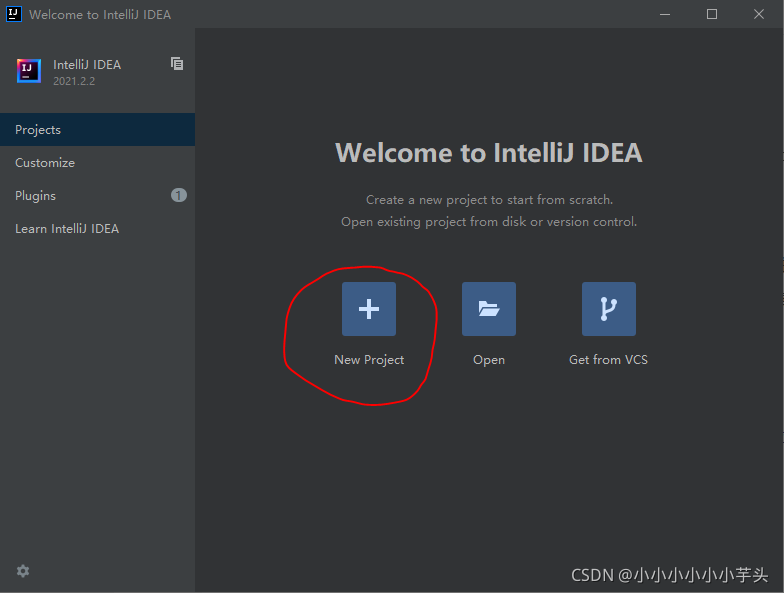Open the Plugins tab
Viewport: 784px width, 593px height.
coord(98,196)
